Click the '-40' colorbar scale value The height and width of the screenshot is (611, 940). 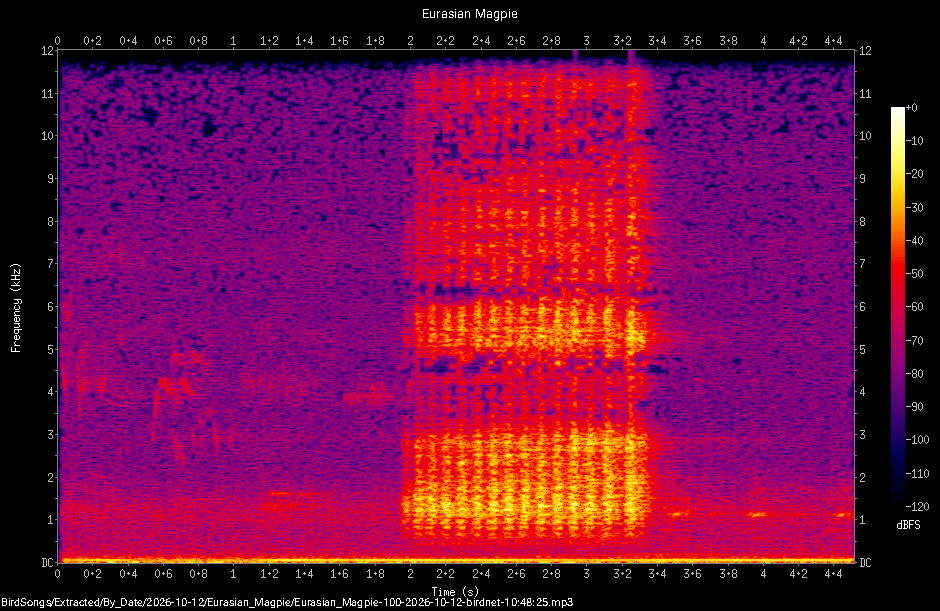pyautogui.click(x=914, y=240)
